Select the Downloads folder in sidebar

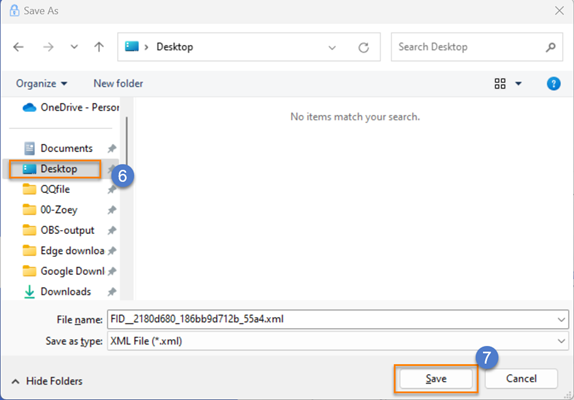(65, 292)
